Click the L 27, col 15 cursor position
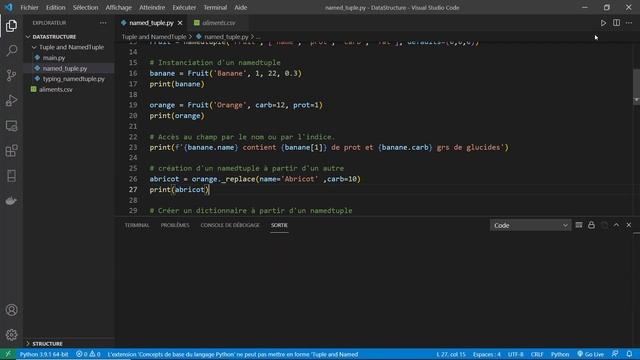Viewport: 640px width, 360px height. [451, 354]
